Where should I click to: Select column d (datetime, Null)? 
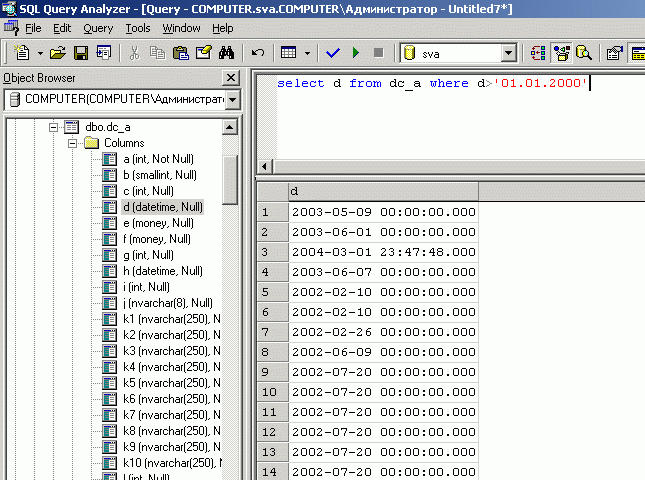coord(163,207)
